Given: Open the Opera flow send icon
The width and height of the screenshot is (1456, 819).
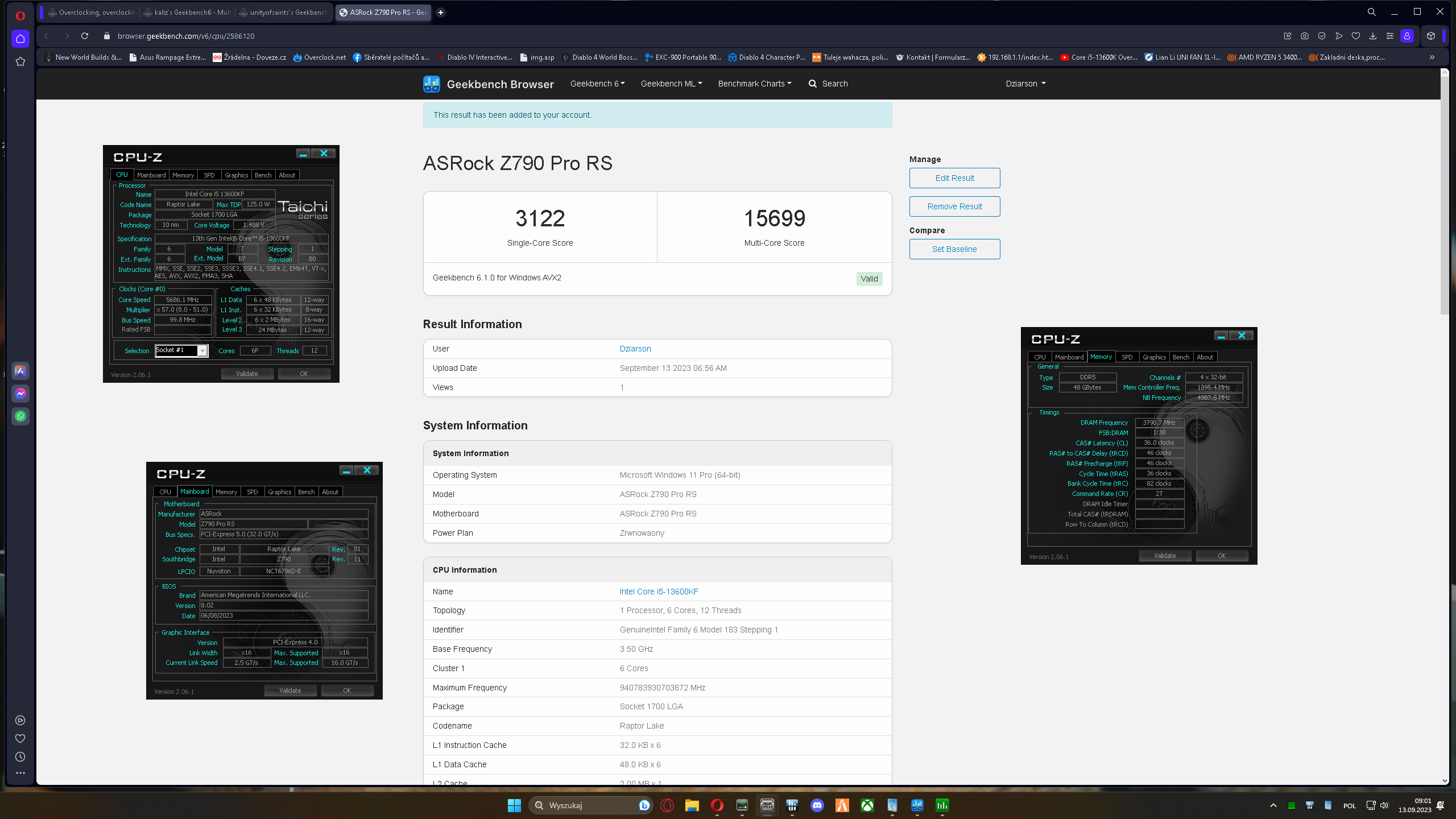Looking at the screenshot, I should (1339, 36).
